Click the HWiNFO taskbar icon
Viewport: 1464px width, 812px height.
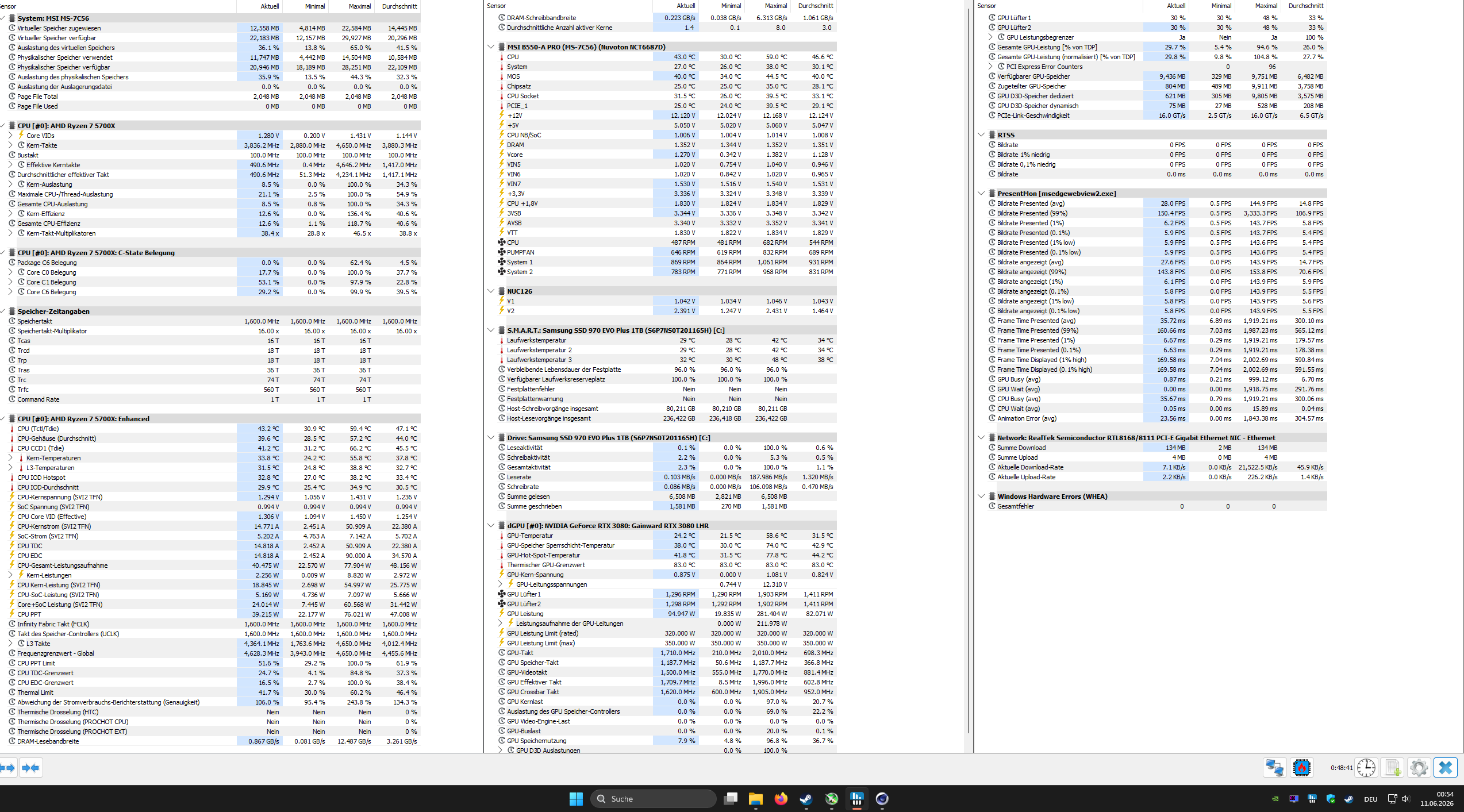[x=857, y=799]
